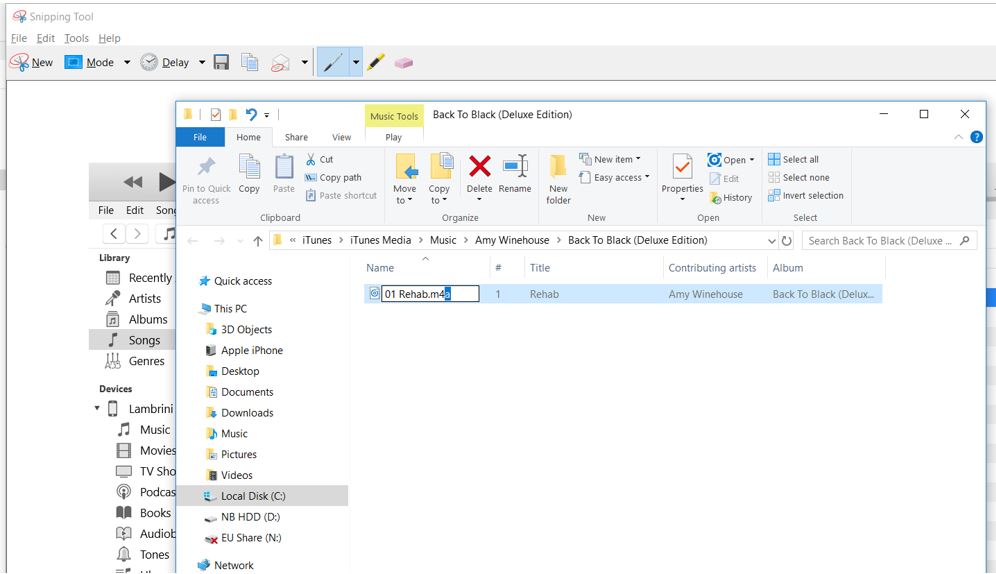996x574 pixels.
Task: Click the History button in Open group
Action: tap(730, 197)
